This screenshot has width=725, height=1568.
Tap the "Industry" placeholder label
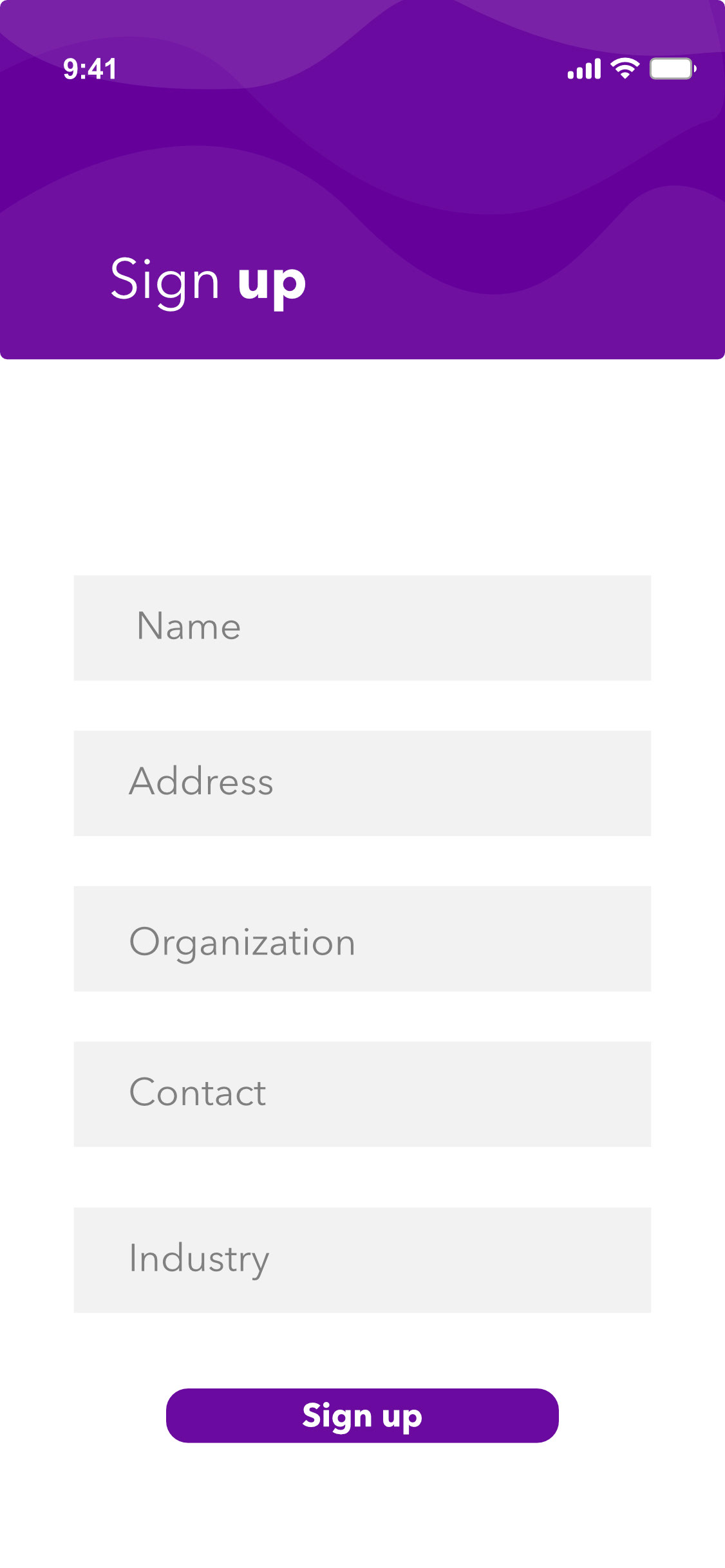[199, 1260]
